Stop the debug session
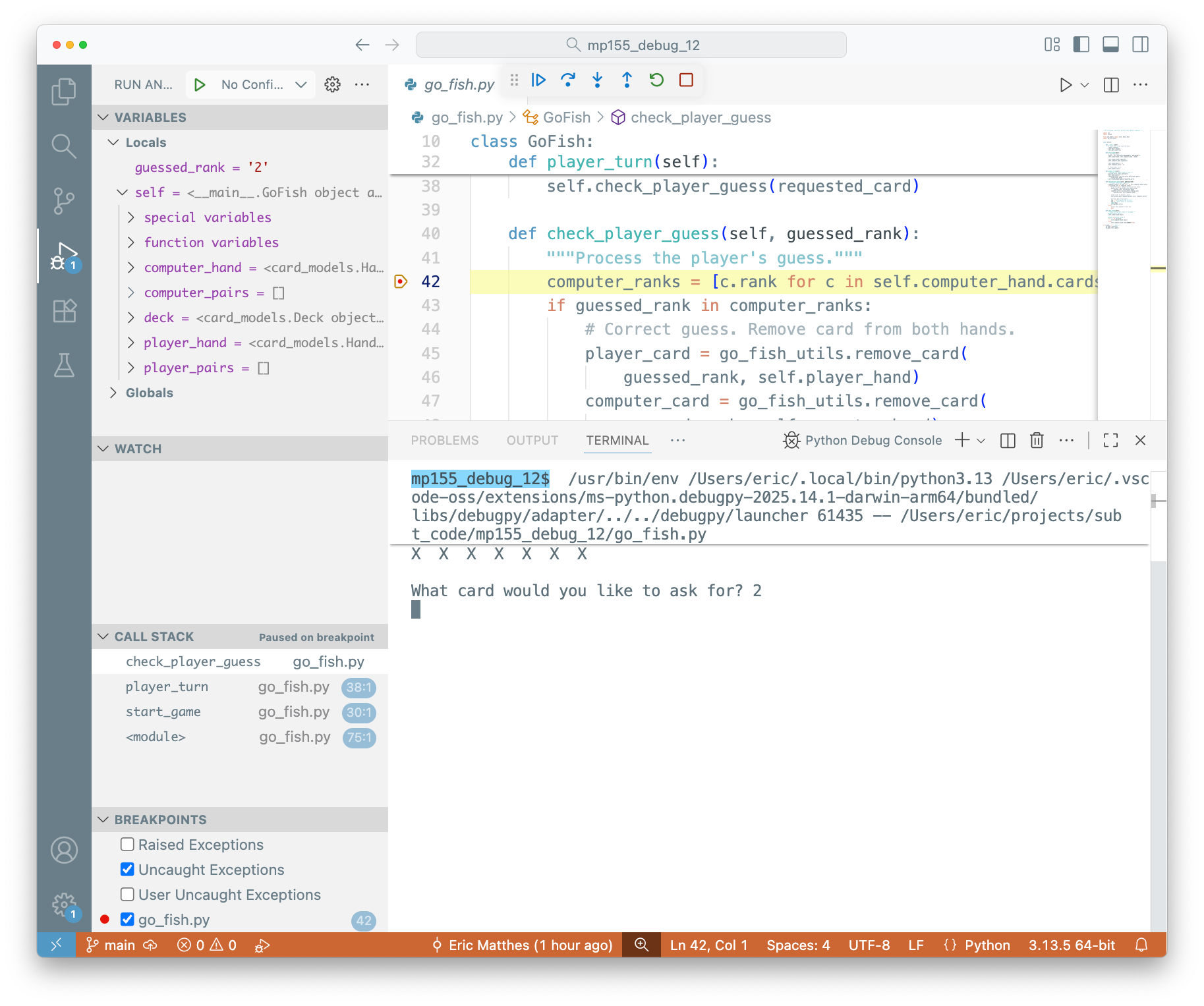 pyautogui.click(x=685, y=80)
